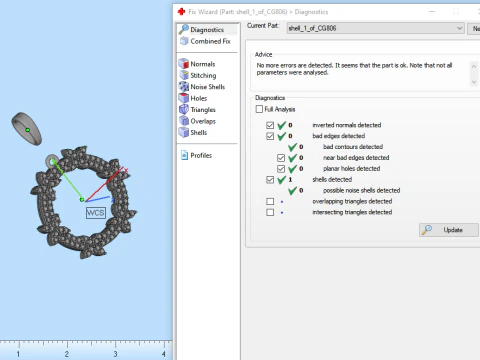Select the Holes icon in sidebar
This screenshot has width=480, height=360.
tap(184, 98)
